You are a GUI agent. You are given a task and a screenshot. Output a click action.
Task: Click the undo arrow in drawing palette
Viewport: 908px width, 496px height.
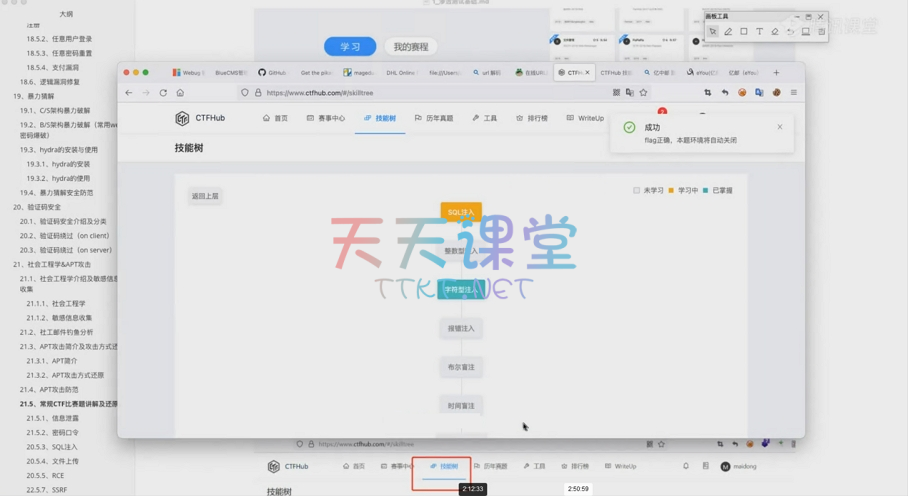(x=790, y=32)
